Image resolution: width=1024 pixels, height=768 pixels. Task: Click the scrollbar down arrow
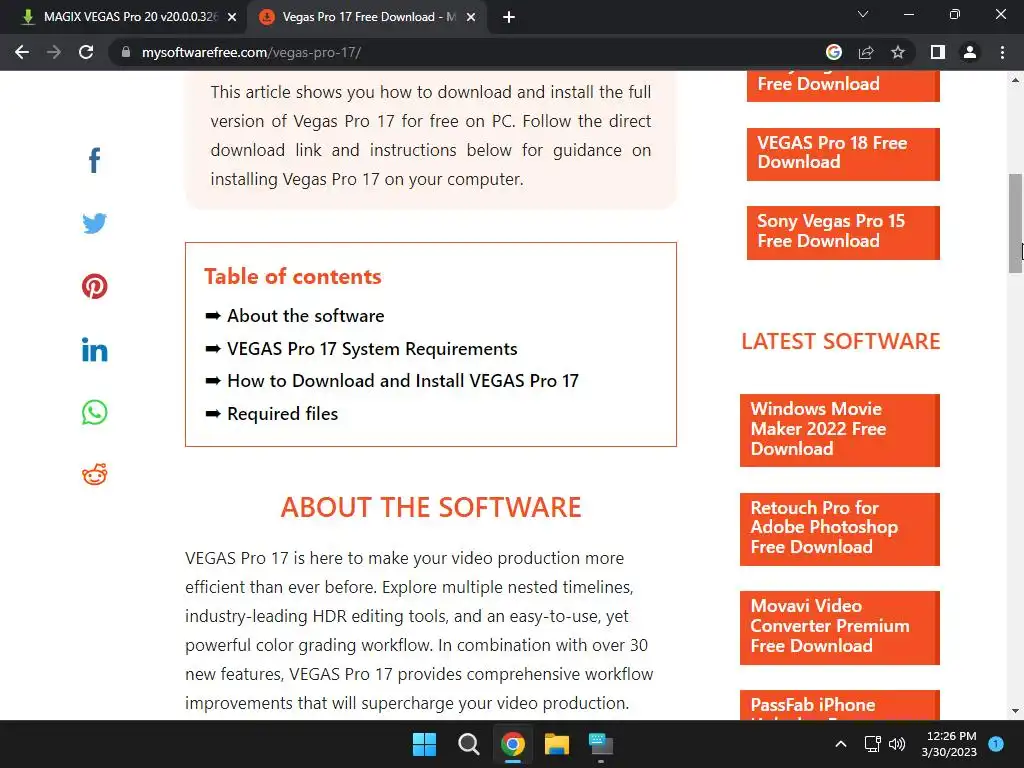pos(1015,711)
